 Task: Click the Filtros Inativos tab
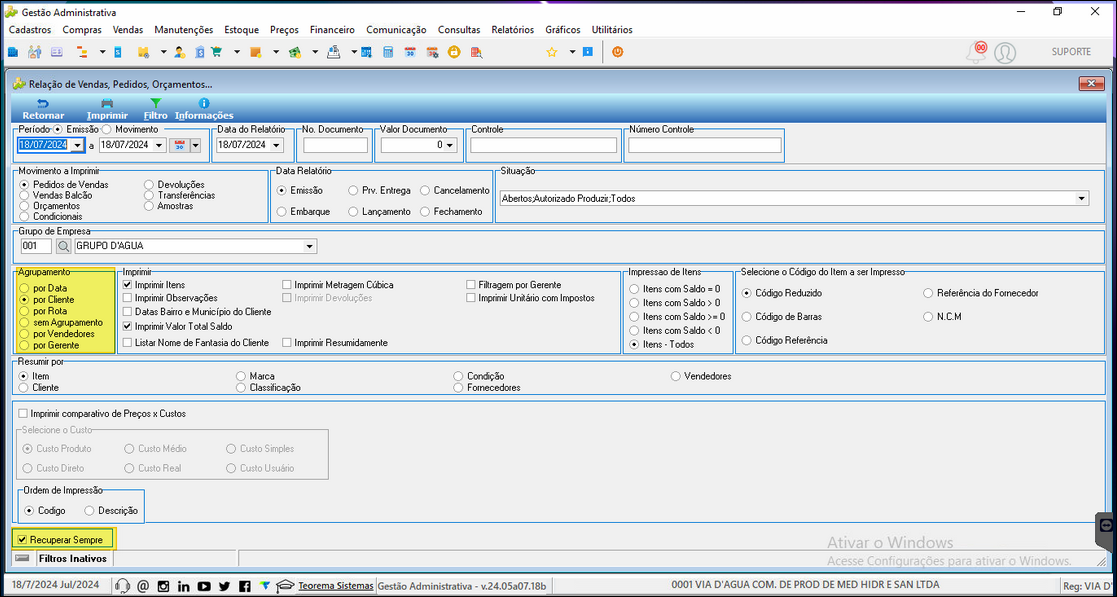coord(73,559)
